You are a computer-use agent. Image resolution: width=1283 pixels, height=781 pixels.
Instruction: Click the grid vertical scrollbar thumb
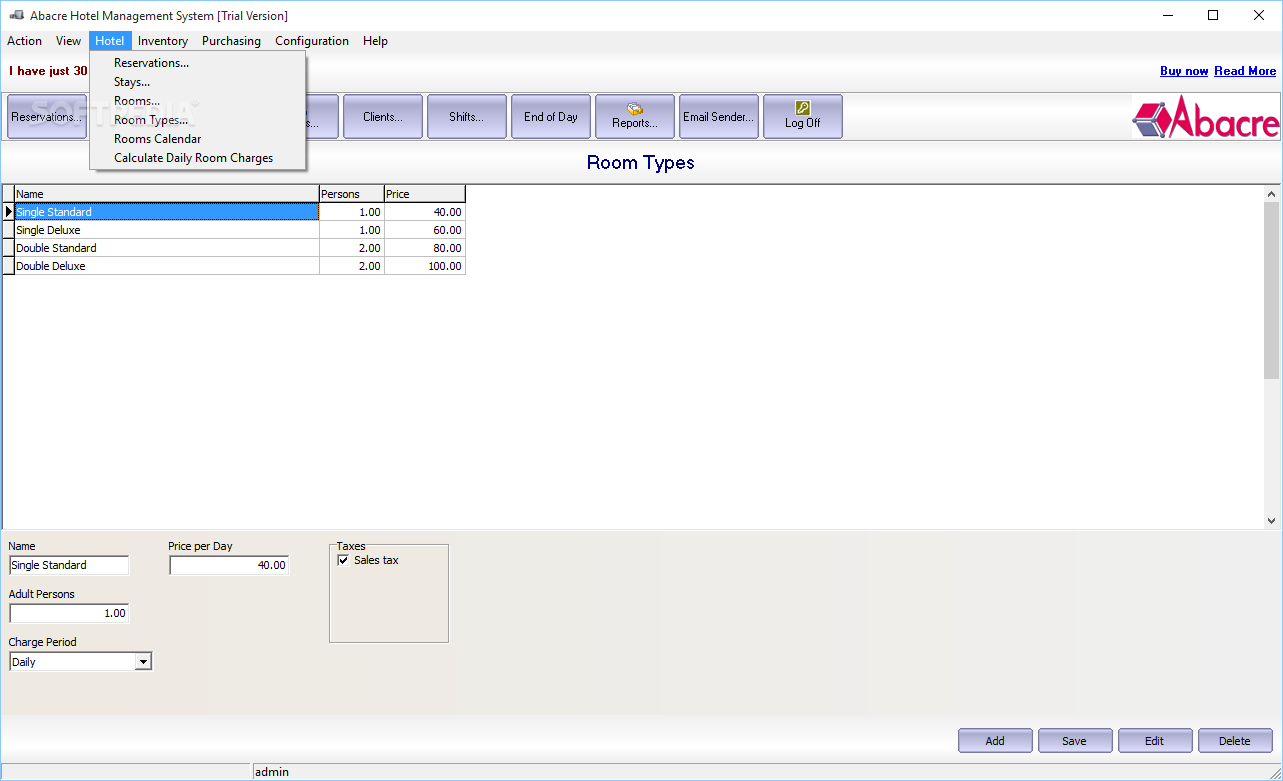[x=1272, y=290]
